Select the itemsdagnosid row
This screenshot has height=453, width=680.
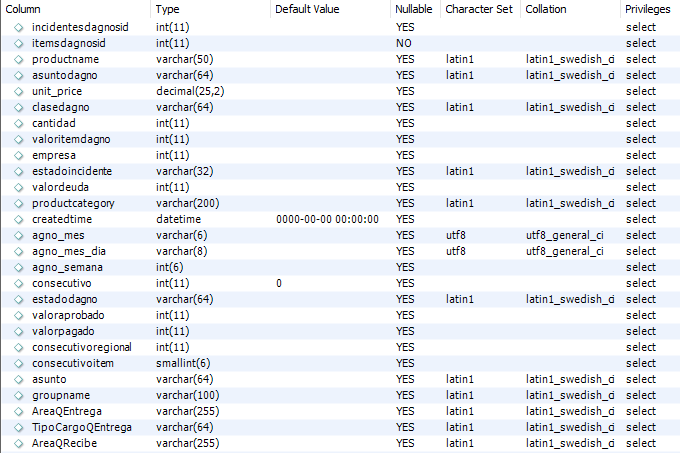tap(340, 43)
